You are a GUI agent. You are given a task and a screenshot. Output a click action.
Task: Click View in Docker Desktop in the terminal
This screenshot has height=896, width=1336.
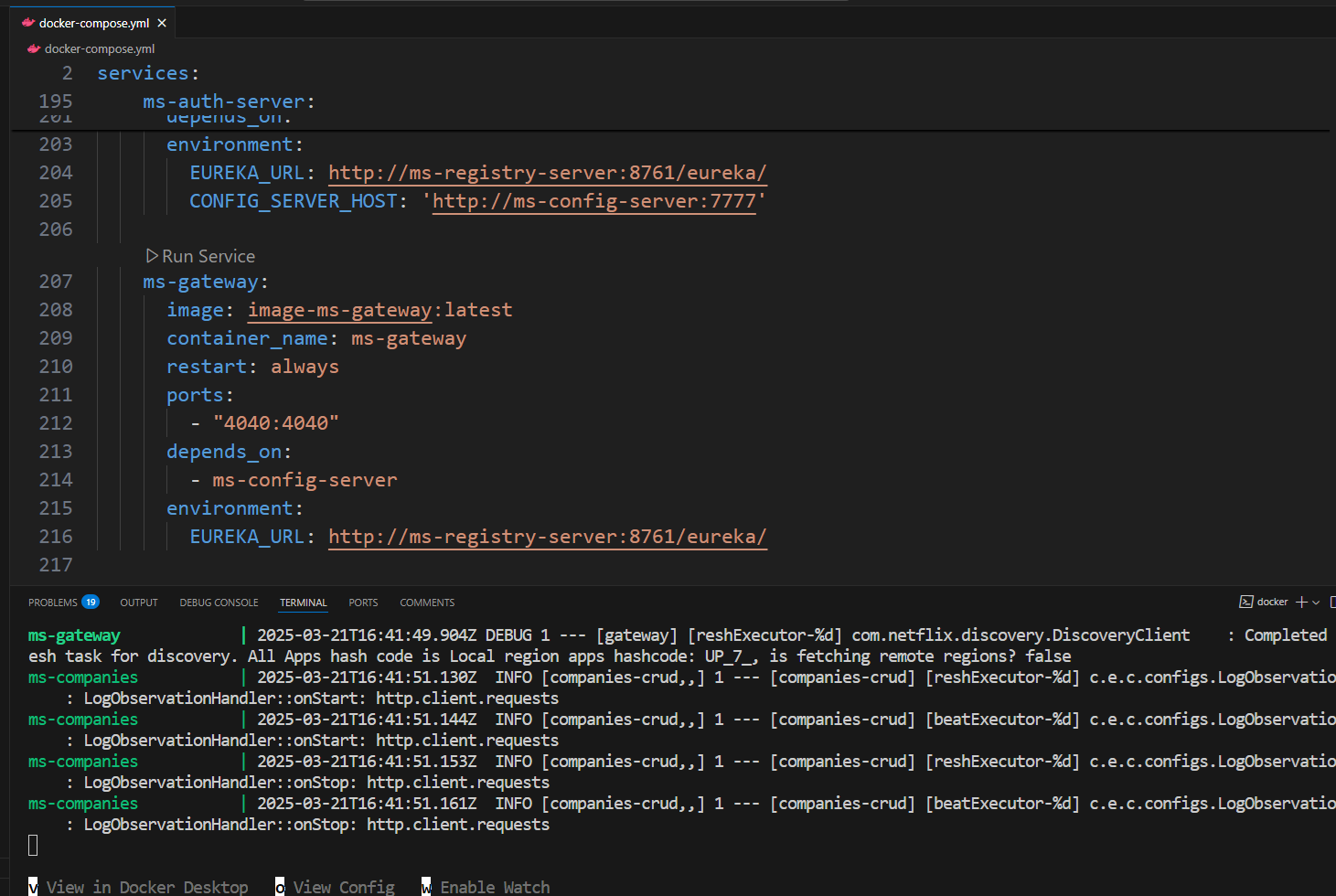pos(146,887)
